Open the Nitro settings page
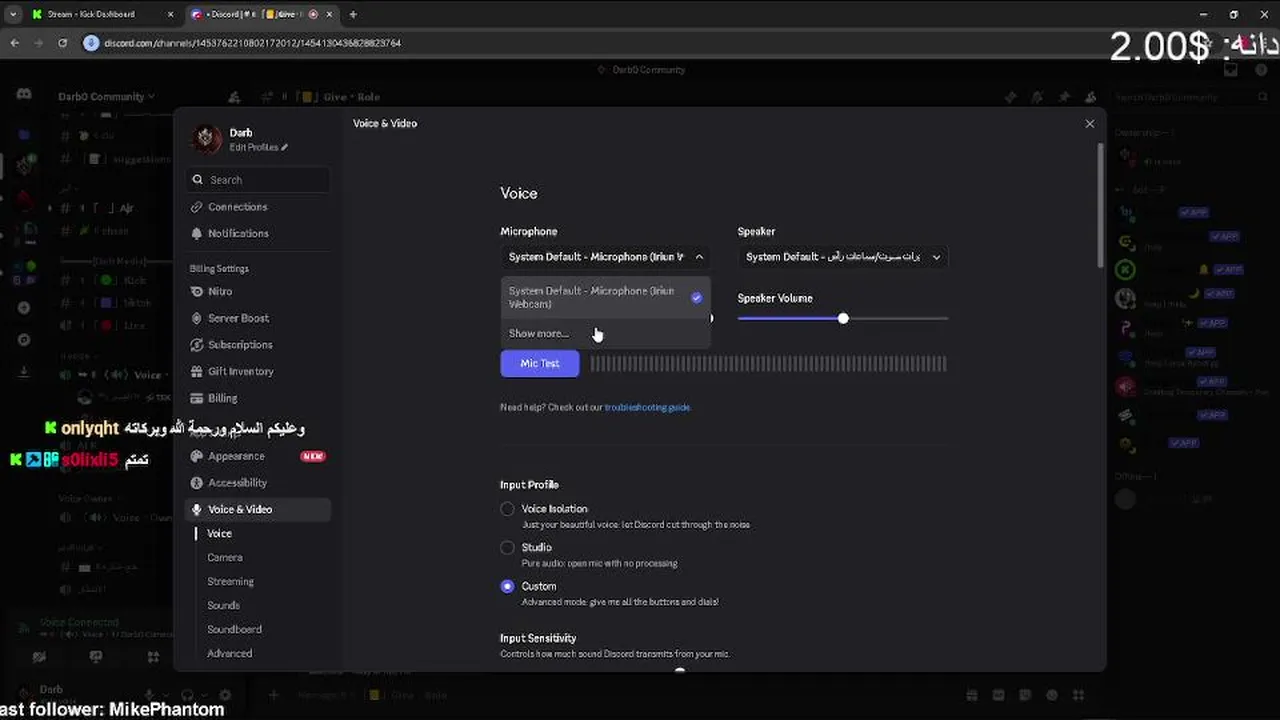Image resolution: width=1280 pixels, height=720 pixels. click(x=259, y=292)
